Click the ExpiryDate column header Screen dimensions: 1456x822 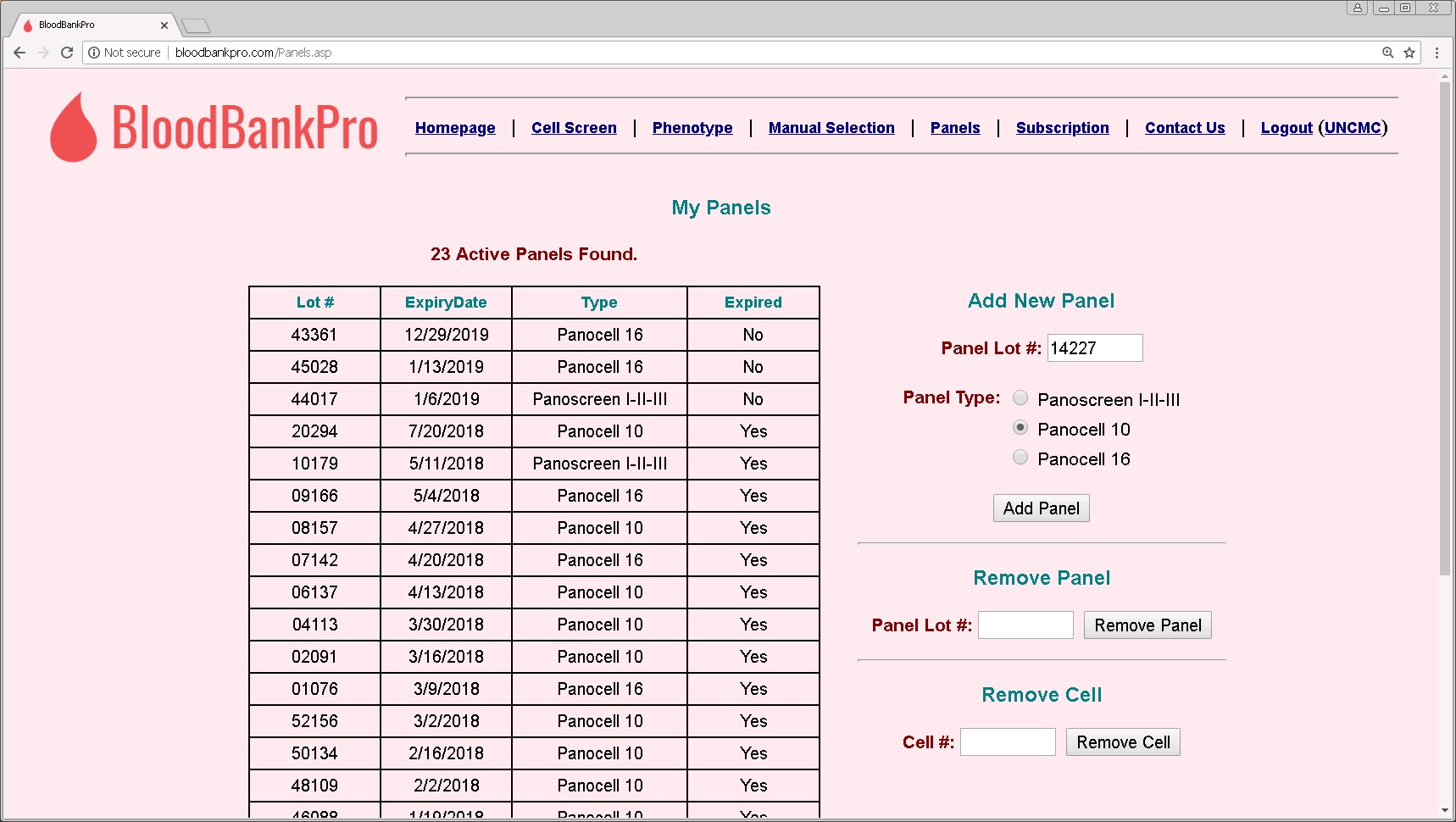[446, 303]
